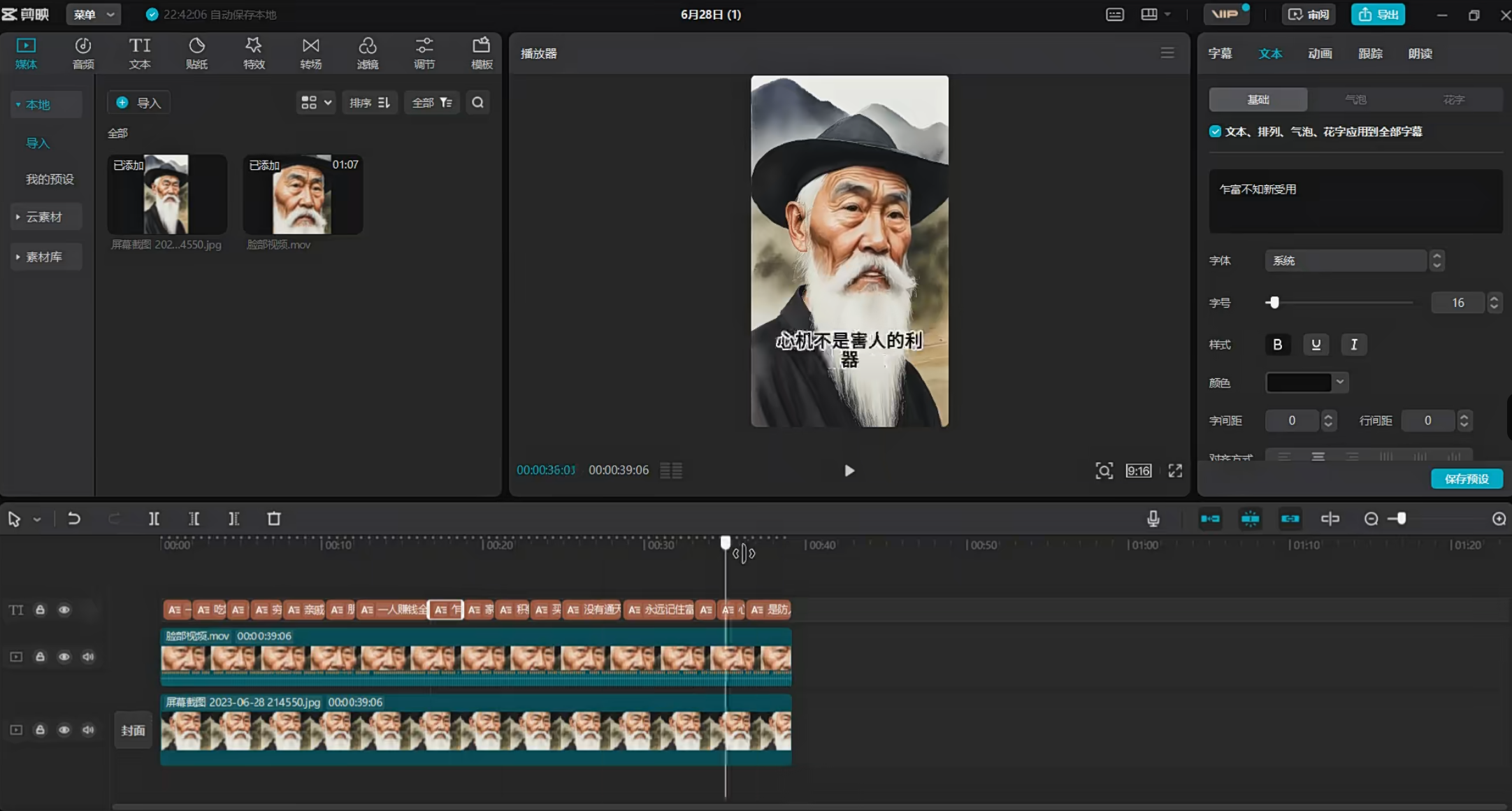1512x811 pixels.
Task: Switch to the 动画 tab
Action: coord(1320,54)
